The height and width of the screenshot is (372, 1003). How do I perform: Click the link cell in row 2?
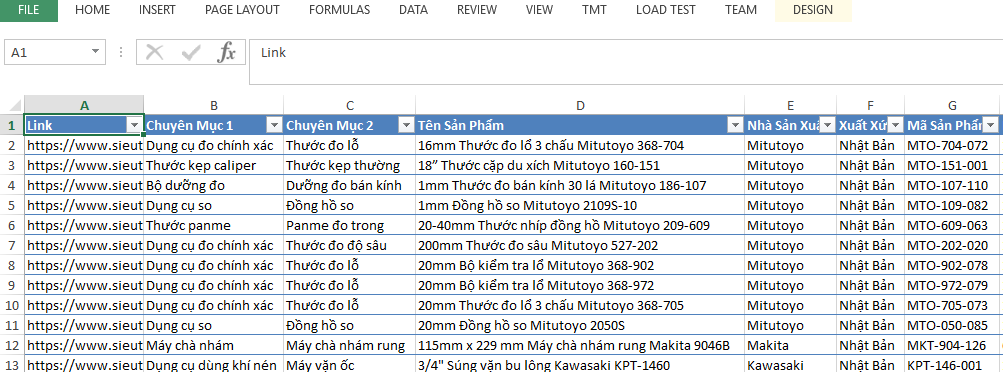(84, 146)
